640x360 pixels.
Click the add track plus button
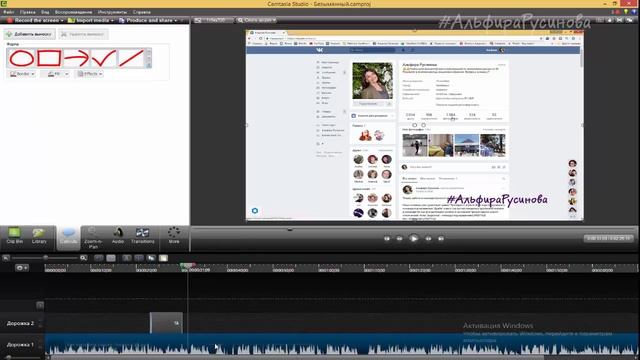(x=40, y=305)
